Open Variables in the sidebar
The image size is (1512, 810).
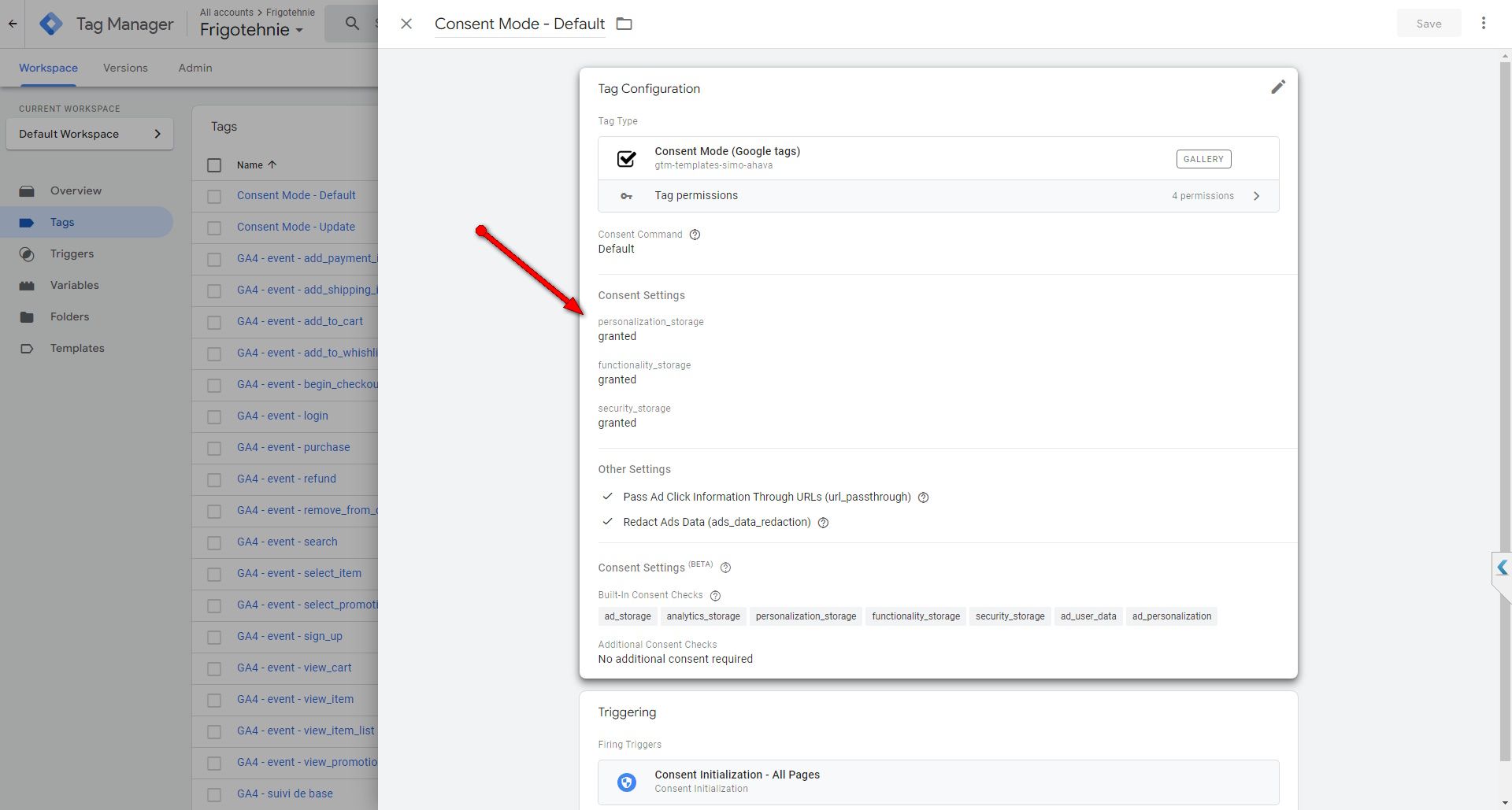75,285
